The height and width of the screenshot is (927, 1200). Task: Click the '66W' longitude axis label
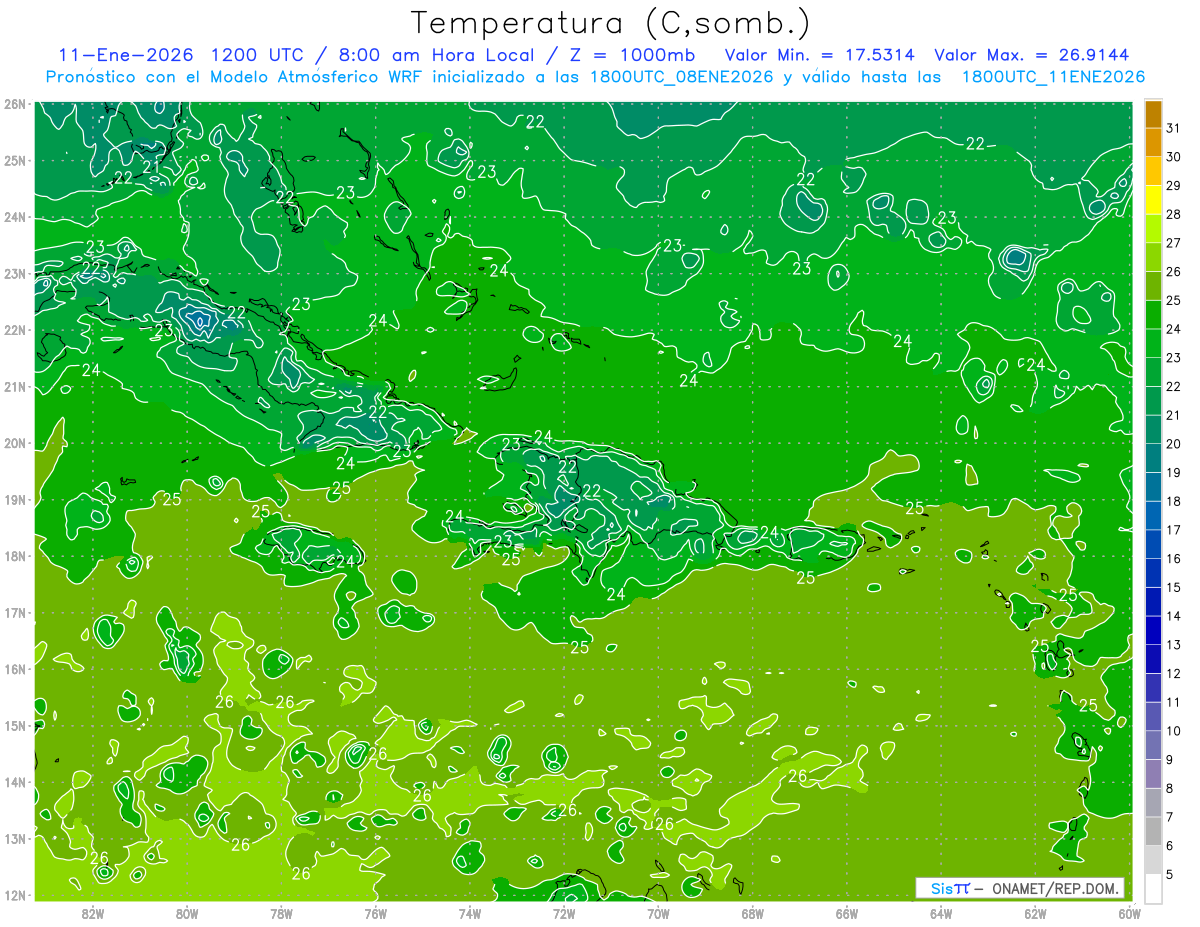[847, 913]
